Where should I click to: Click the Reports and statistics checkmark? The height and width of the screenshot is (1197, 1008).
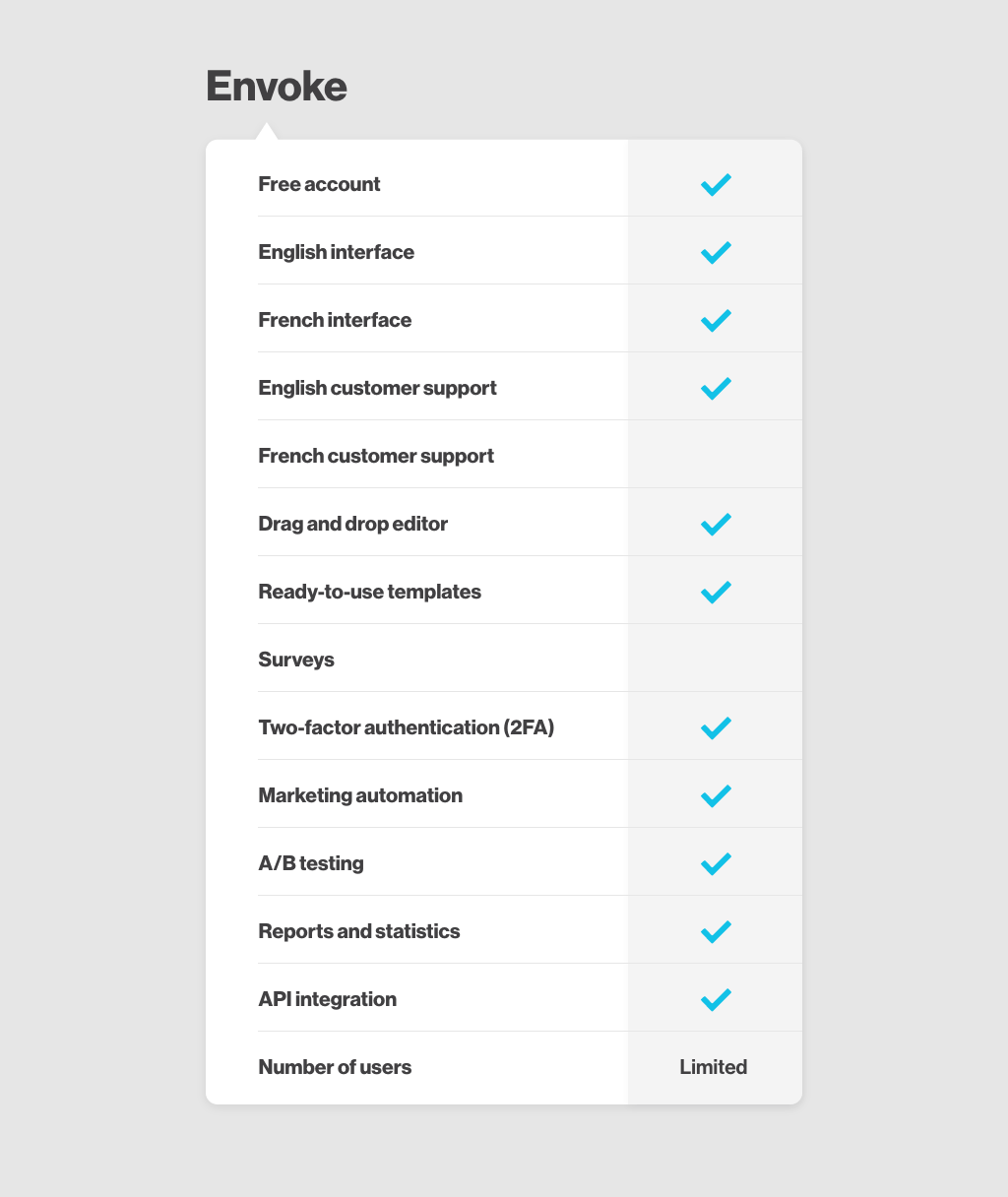click(716, 931)
